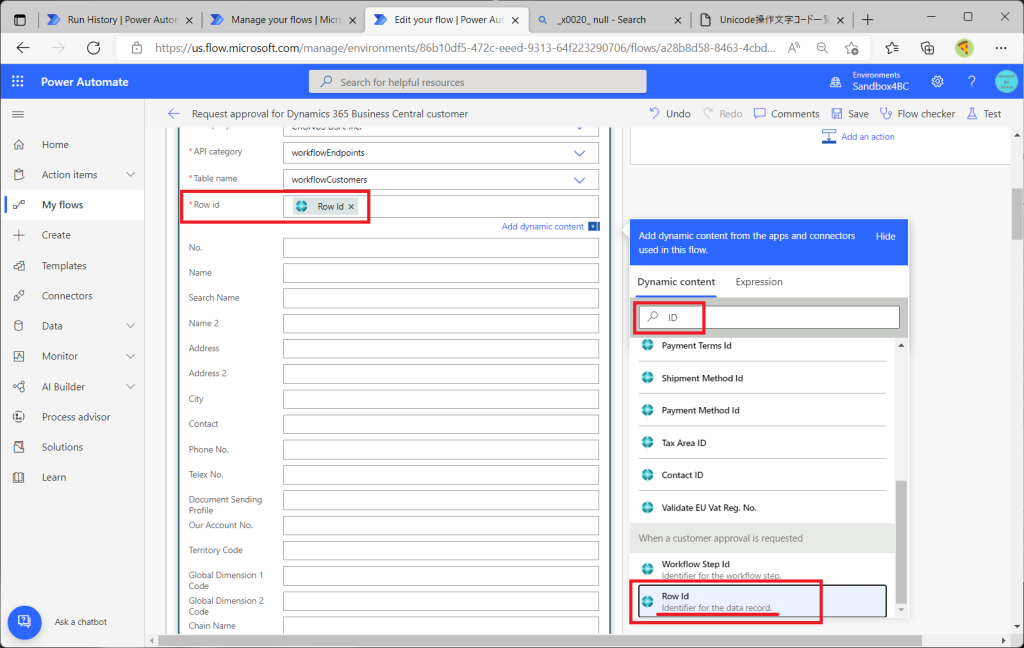The height and width of the screenshot is (648, 1024).
Task: Open Solutions icon in sidebar
Action: point(19,447)
